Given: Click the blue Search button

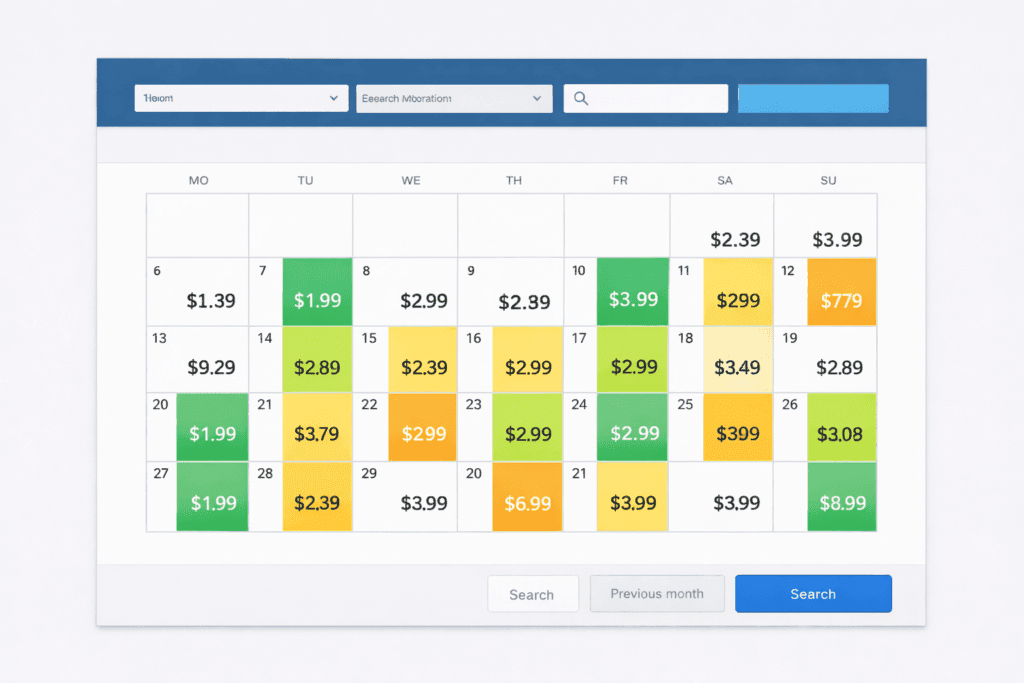Looking at the screenshot, I should (812, 594).
